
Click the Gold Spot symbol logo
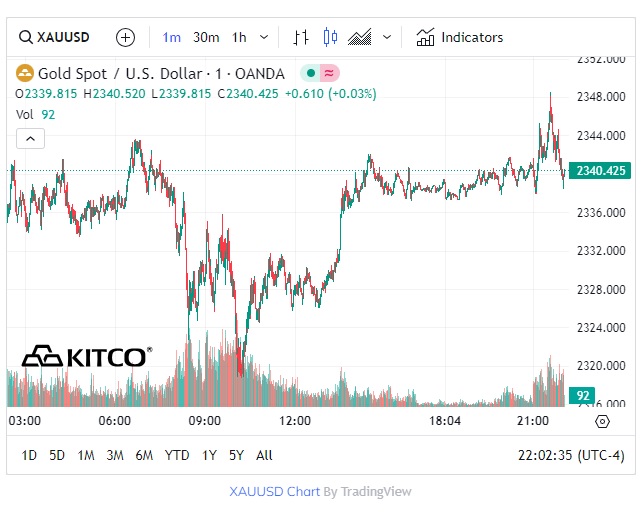[x=25, y=74]
